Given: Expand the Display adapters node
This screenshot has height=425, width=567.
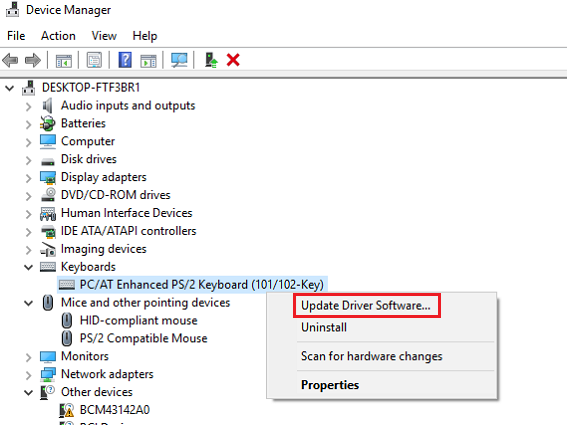Looking at the screenshot, I should (x=29, y=178).
